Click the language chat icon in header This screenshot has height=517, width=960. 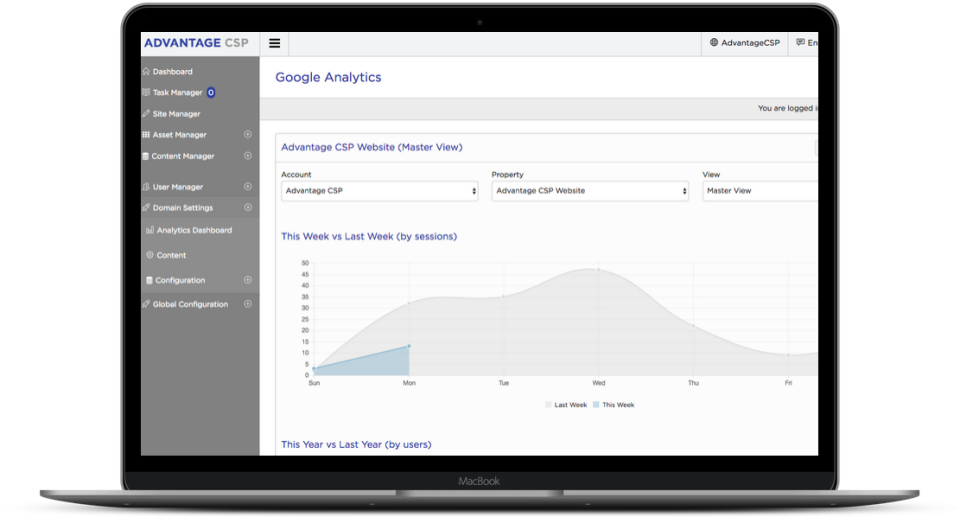pyautogui.click(x=800, y=42)
